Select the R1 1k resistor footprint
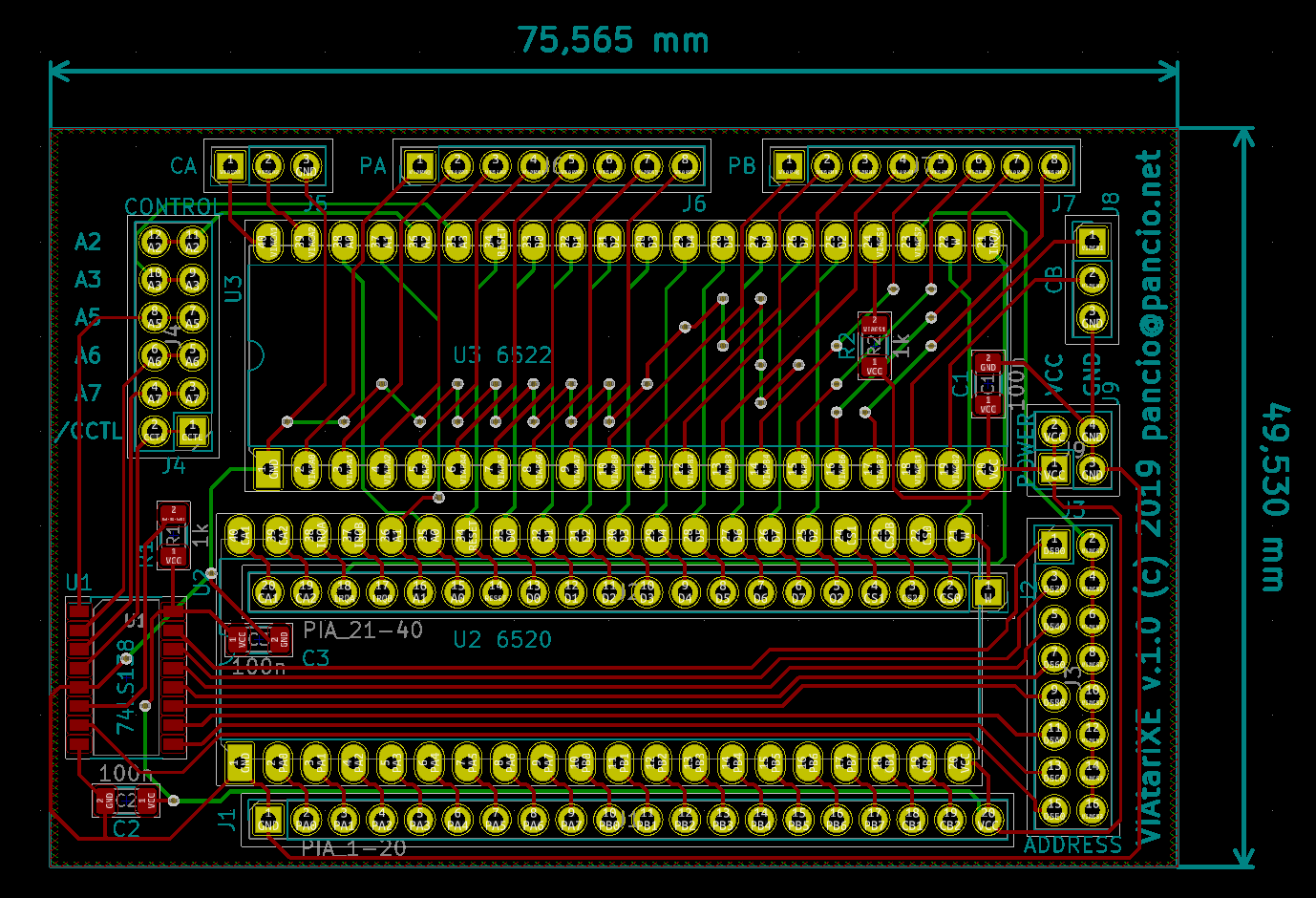 [x=173, y=535]
